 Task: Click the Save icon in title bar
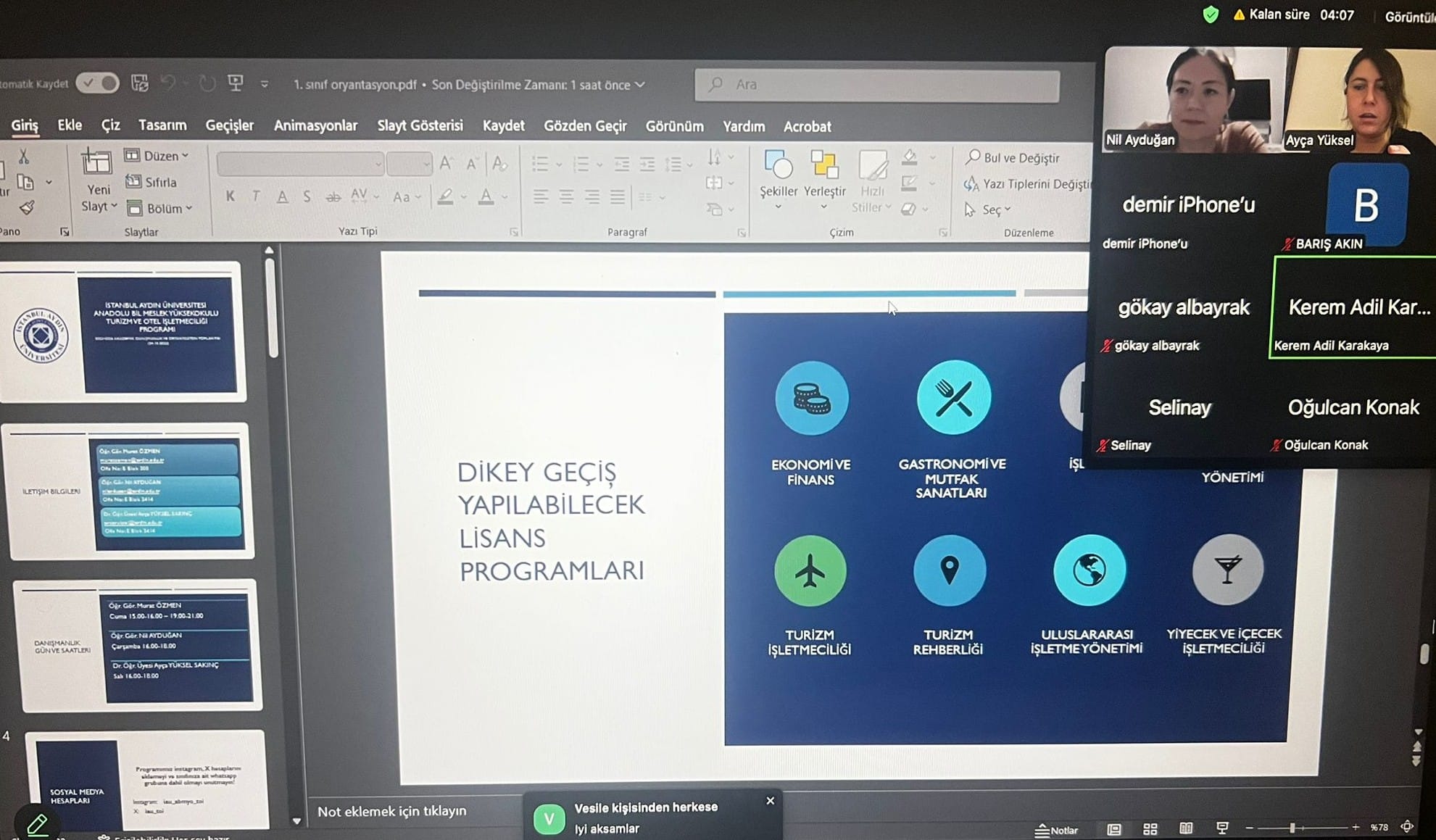coord(139,83)
